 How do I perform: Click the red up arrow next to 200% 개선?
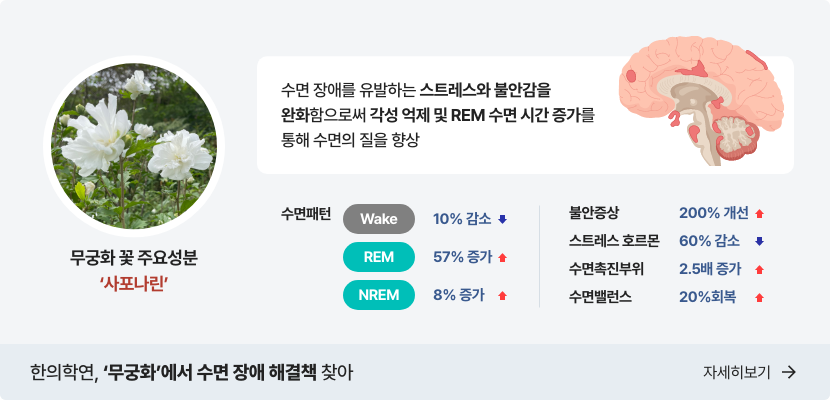(760, 214)
